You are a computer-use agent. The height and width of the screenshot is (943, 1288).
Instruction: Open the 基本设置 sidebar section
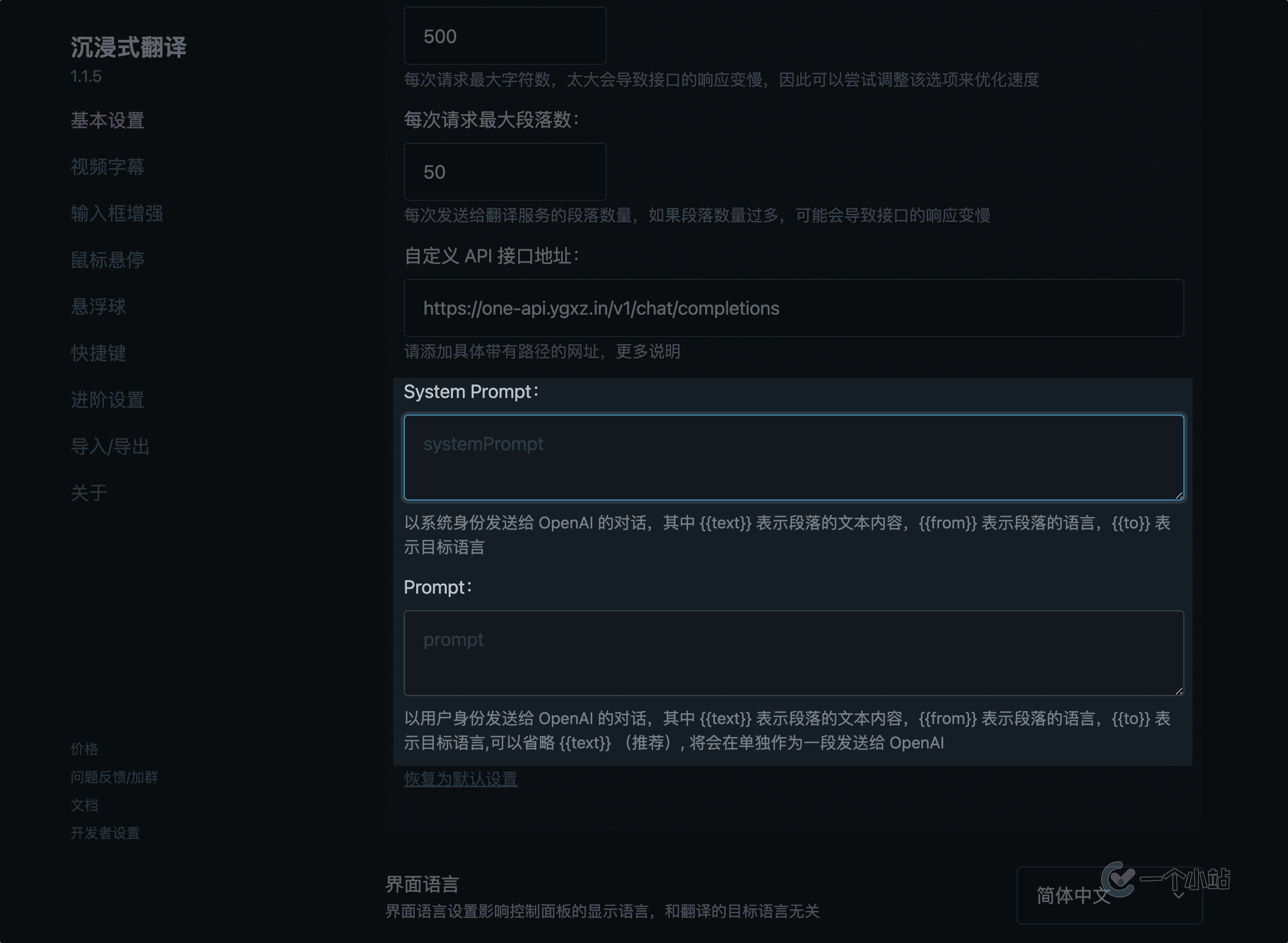(107, 121)
